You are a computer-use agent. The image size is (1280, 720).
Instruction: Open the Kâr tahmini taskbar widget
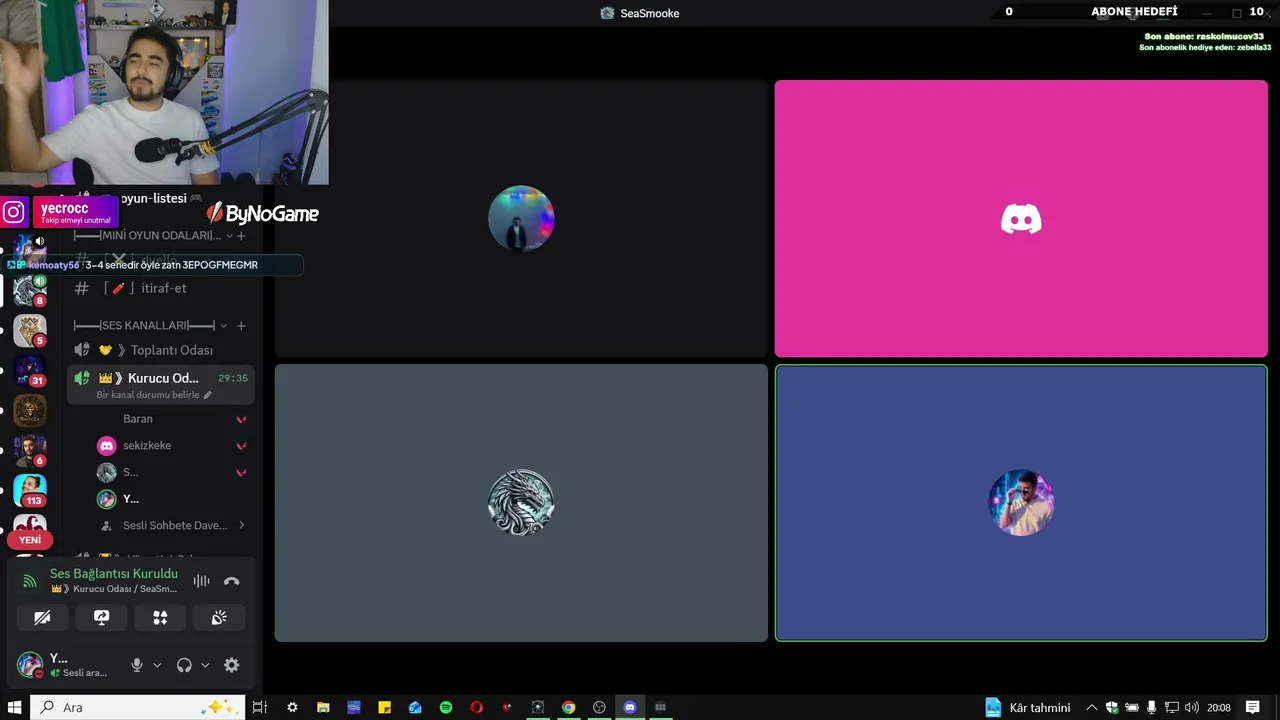pos(1028,707)
